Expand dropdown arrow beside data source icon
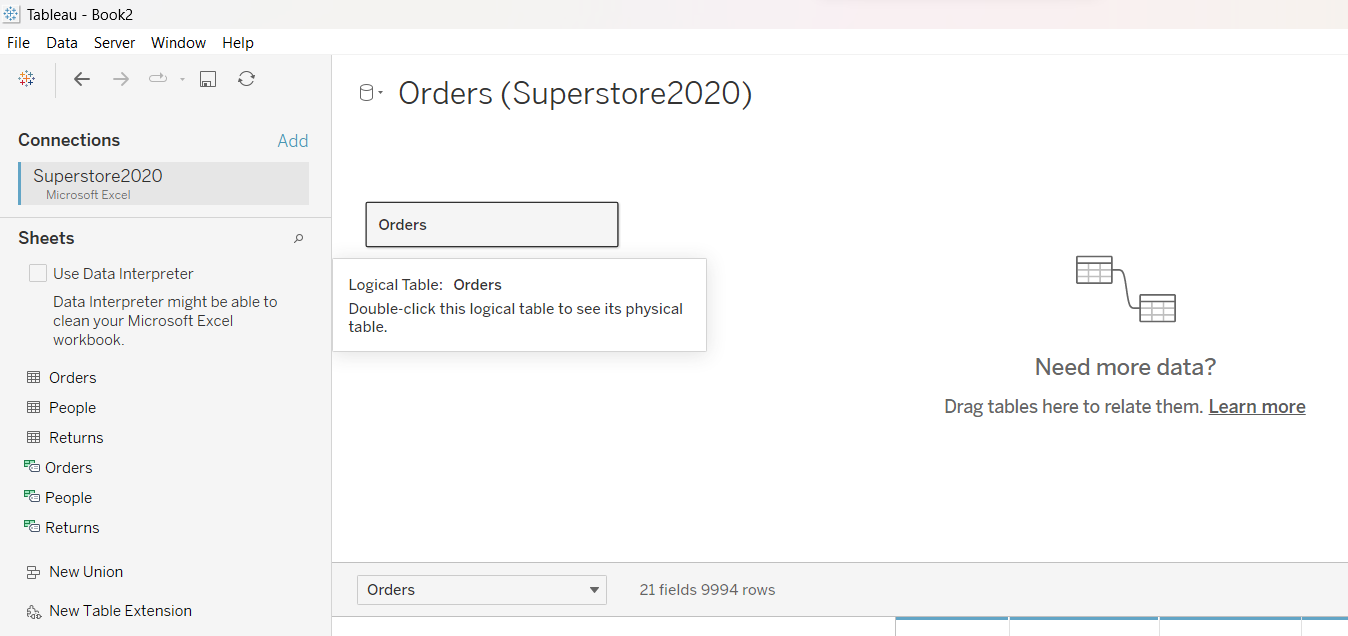Viewport: 1348px width, 636px height. tap(381, 93)
